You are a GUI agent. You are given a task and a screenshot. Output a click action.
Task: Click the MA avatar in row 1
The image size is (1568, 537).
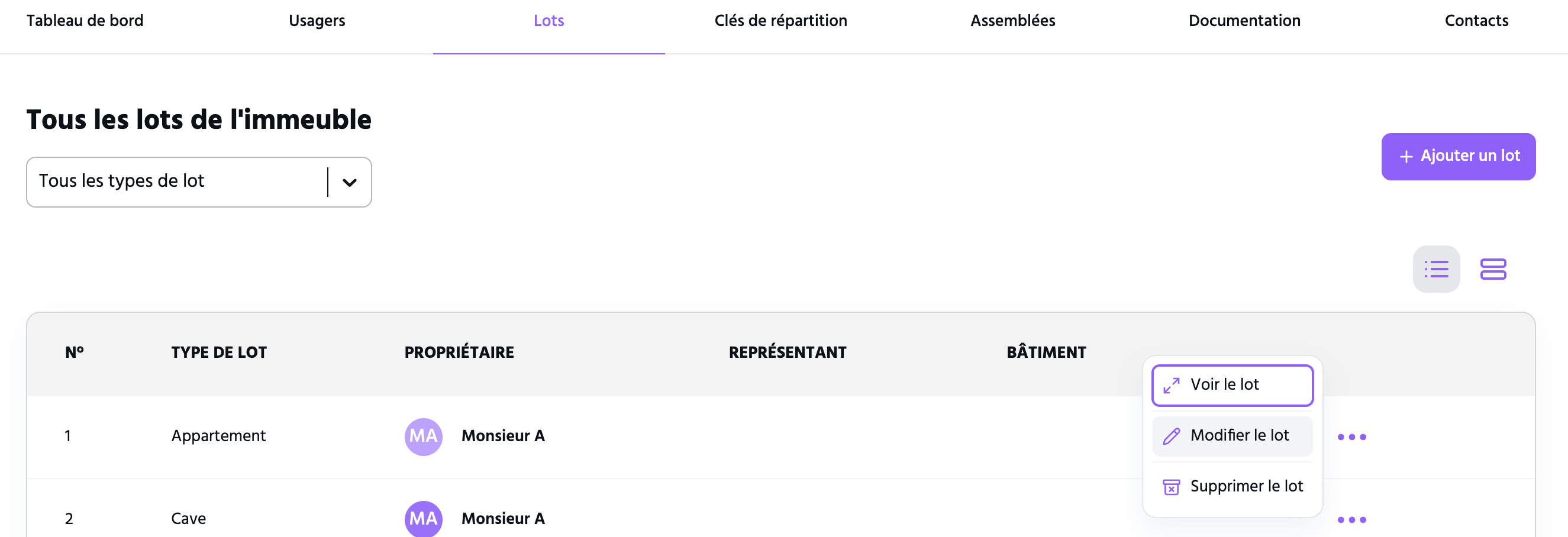[423, 436]
